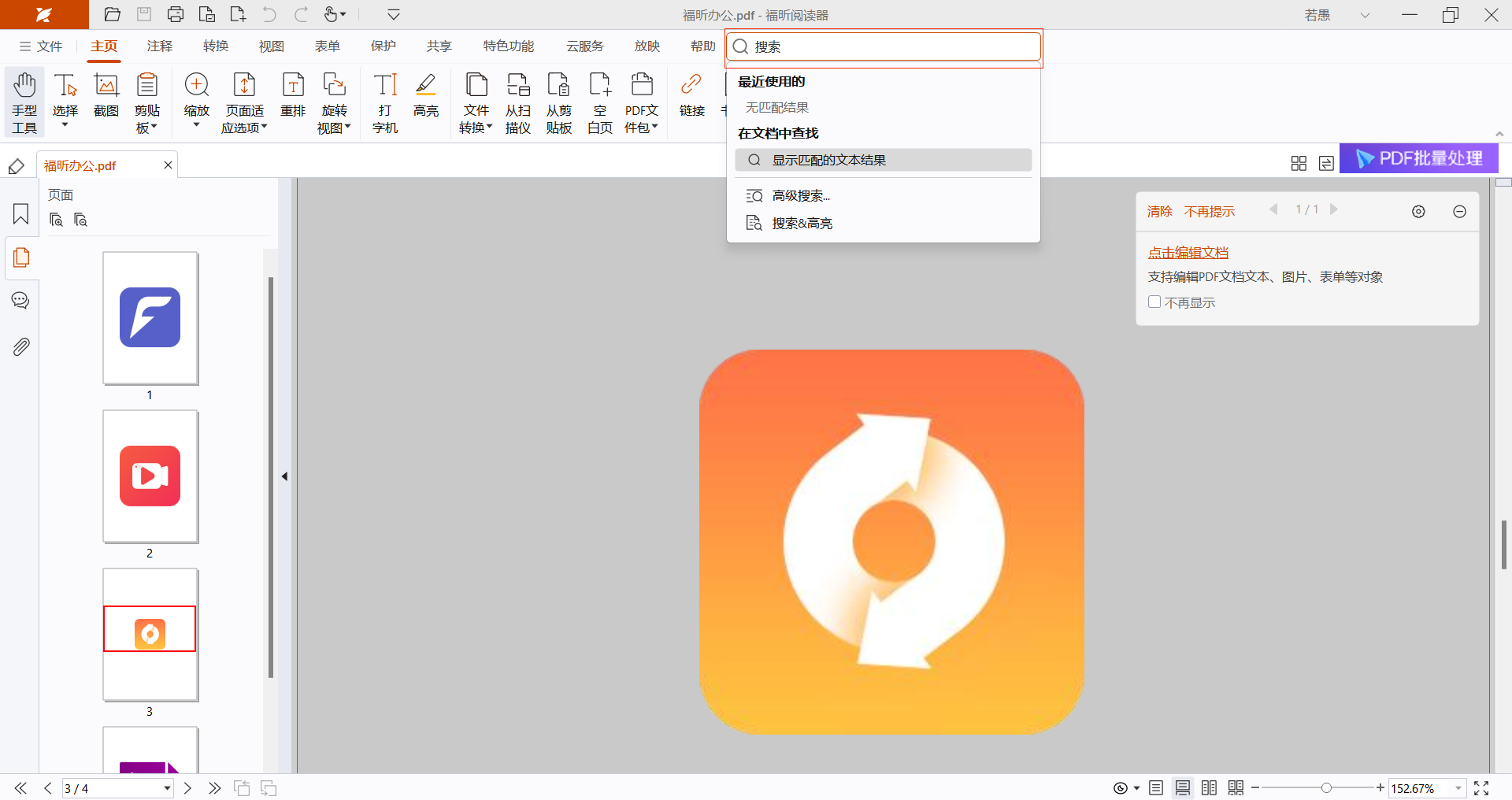Image resolution: width=1512 pixels, height=800 pixels.
Task: Switch to continuous page view mode
Action: coord(1183,788)
